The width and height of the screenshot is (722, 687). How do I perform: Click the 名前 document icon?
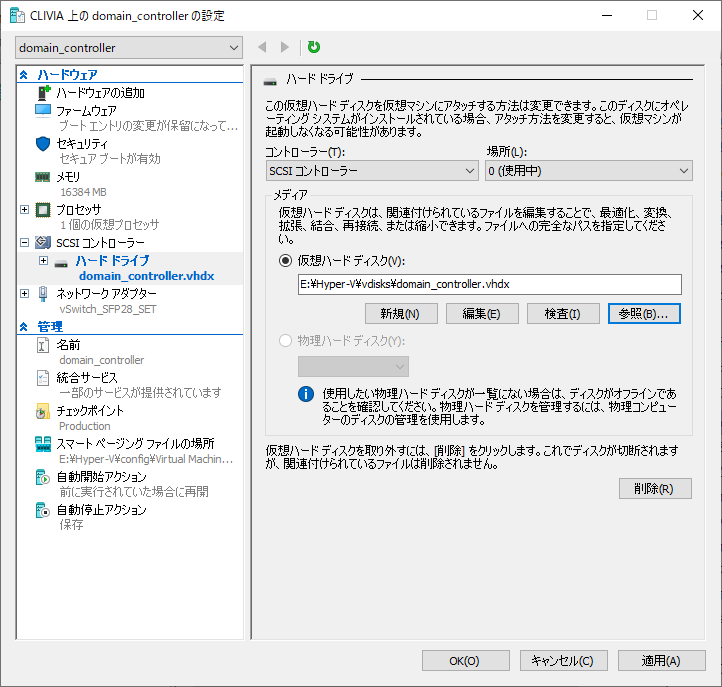click(43, 345)
